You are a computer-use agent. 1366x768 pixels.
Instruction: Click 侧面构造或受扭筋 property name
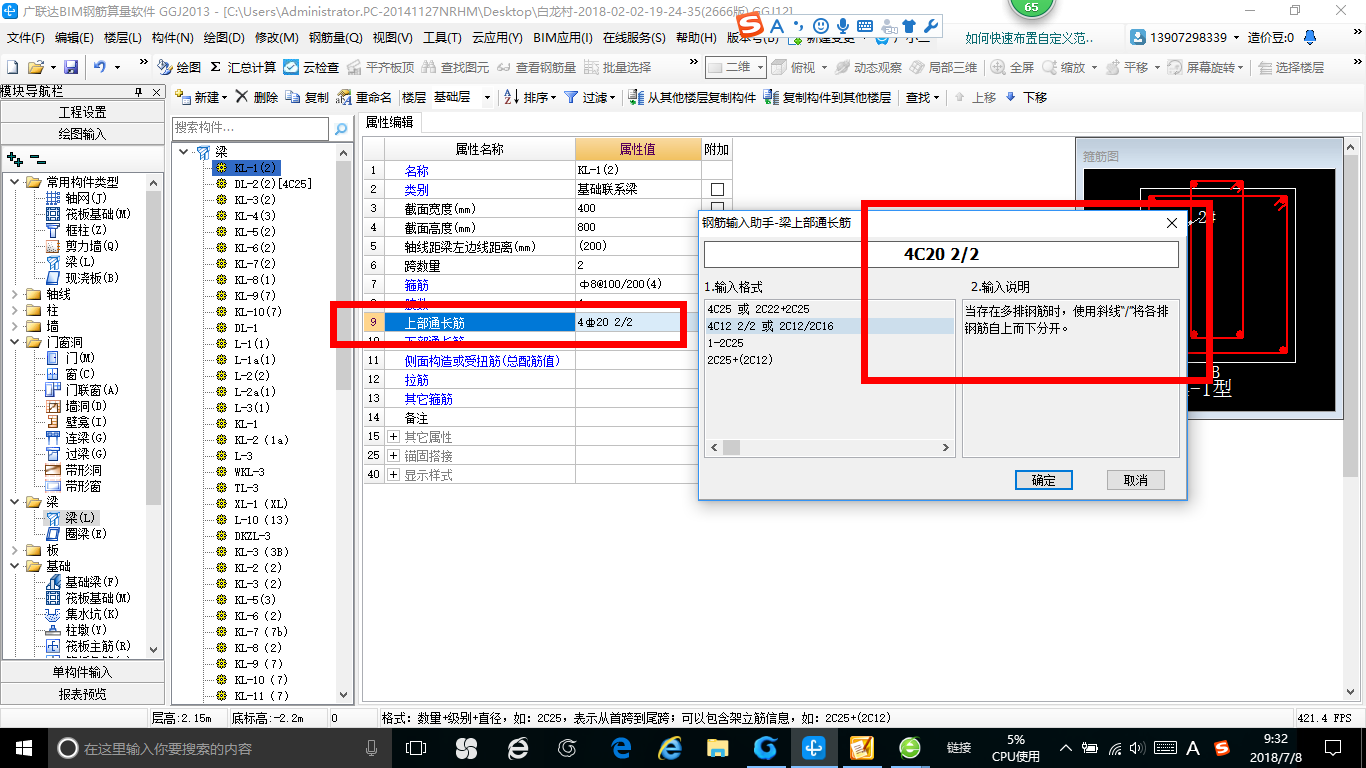click(x=482, y=361)
